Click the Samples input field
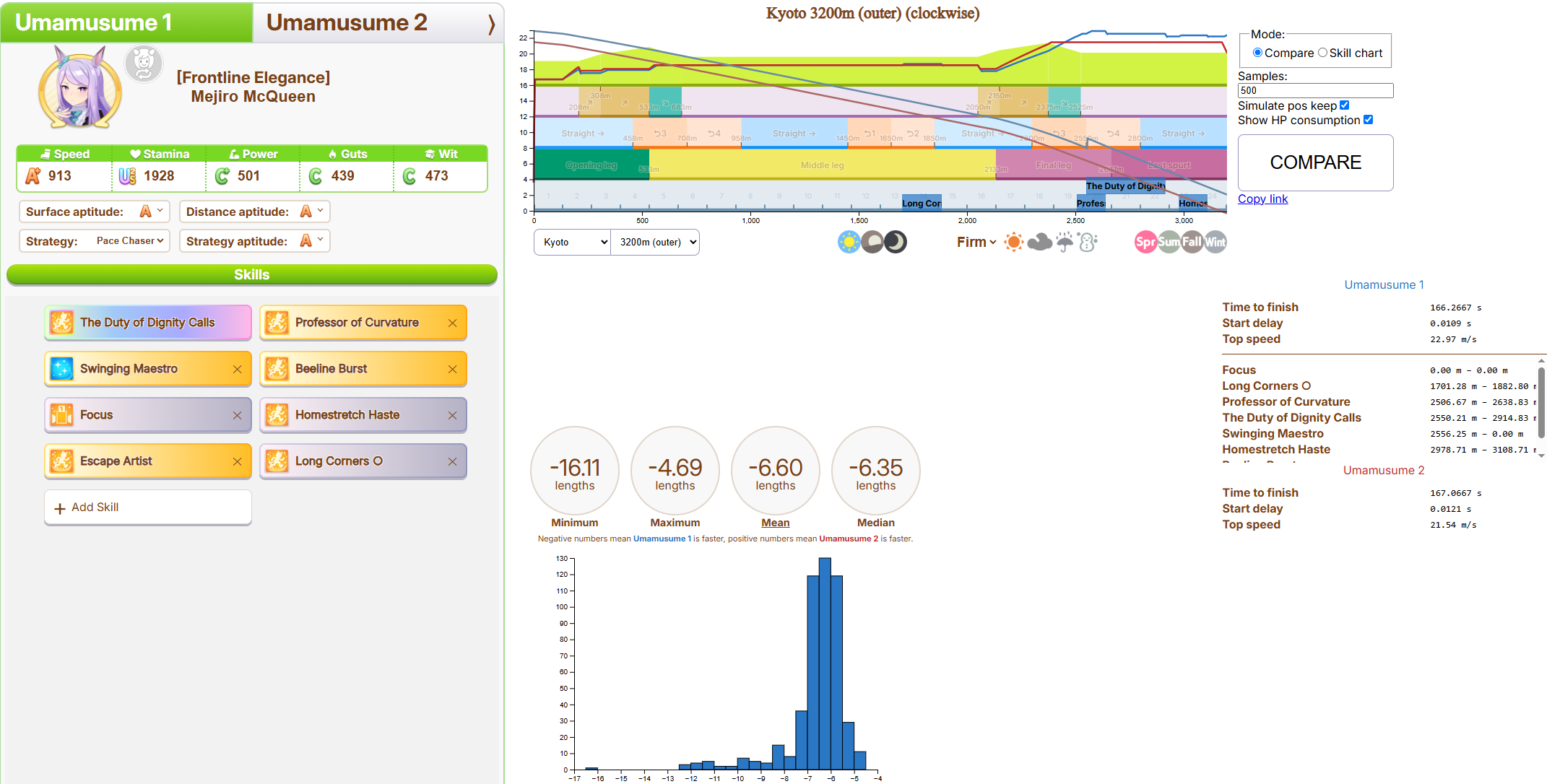This screenshot has height=784, width=1552. pos(1315,90)
